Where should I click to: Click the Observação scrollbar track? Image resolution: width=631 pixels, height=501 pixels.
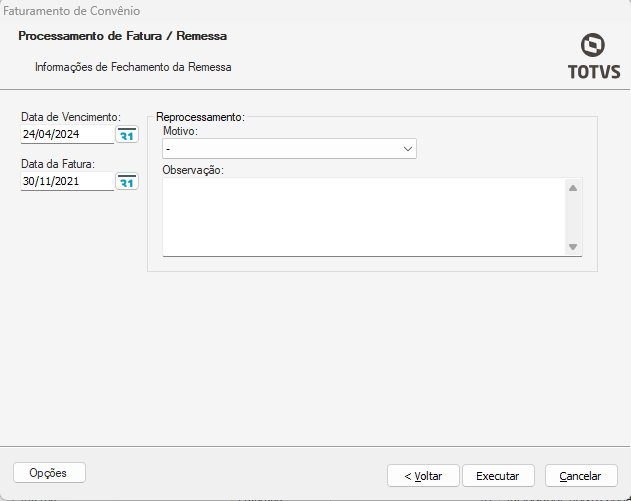pos(573,216)
